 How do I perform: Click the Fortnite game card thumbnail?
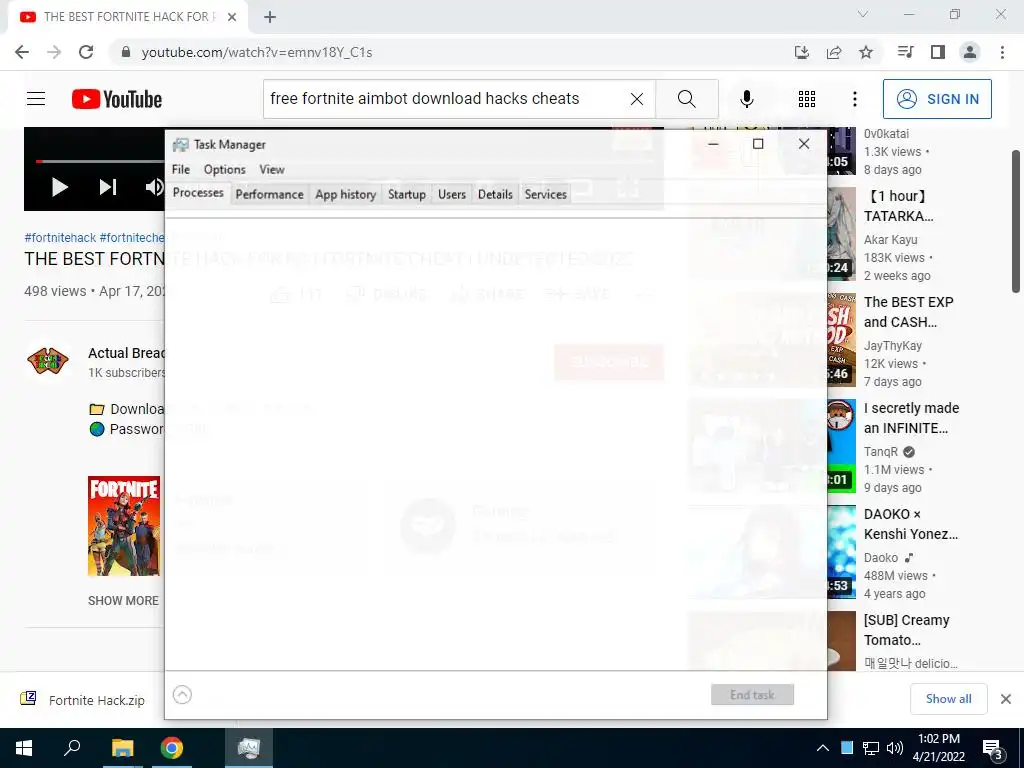124,526
